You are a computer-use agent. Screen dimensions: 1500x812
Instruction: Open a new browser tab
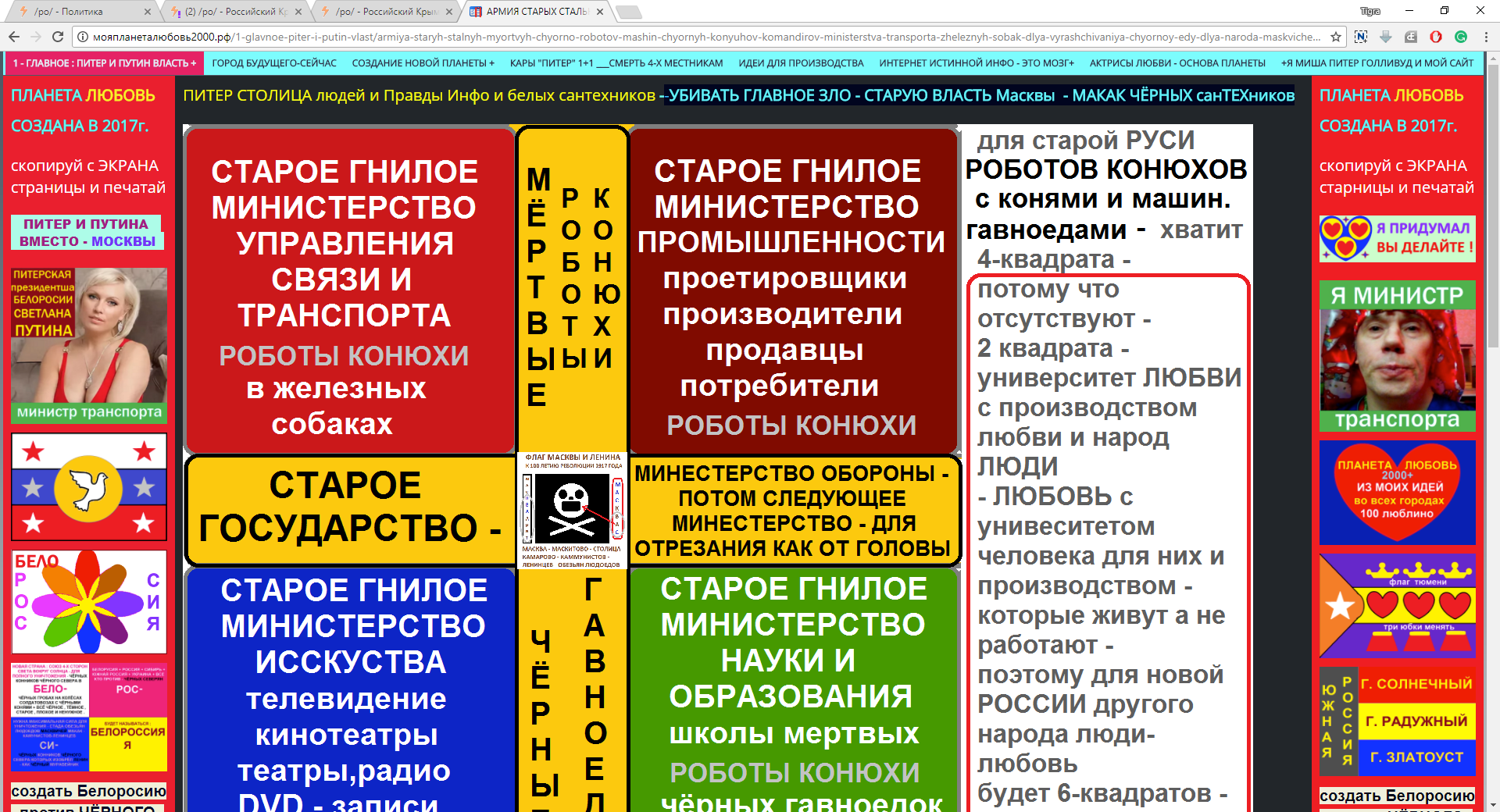point(628,12)
